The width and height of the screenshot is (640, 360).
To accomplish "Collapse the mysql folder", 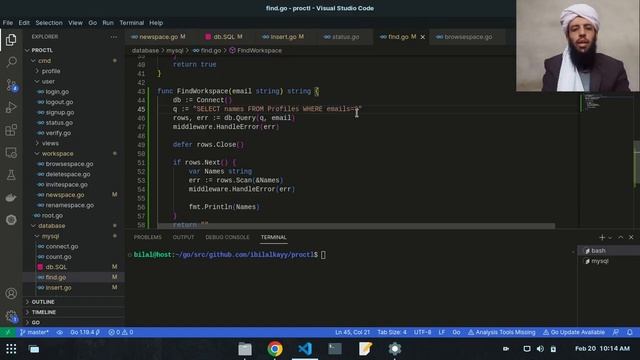I will [x=73, y=236].
